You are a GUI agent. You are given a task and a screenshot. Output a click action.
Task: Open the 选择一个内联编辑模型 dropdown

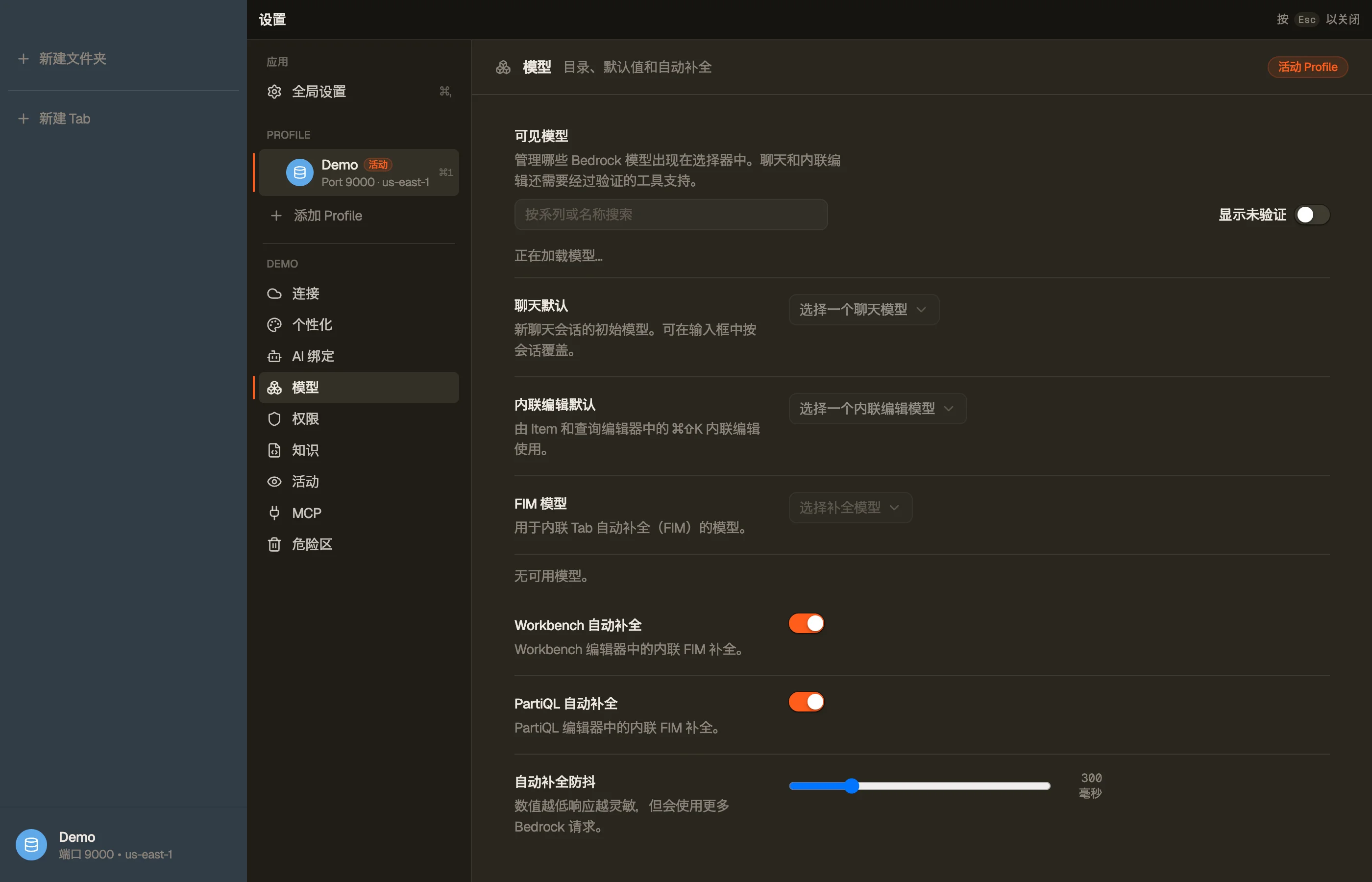877,409
